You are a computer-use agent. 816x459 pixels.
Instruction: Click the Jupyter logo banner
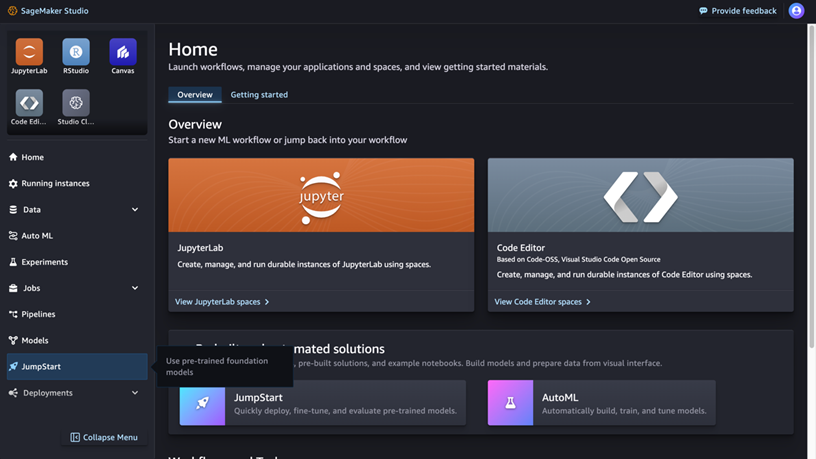[321, 195]
